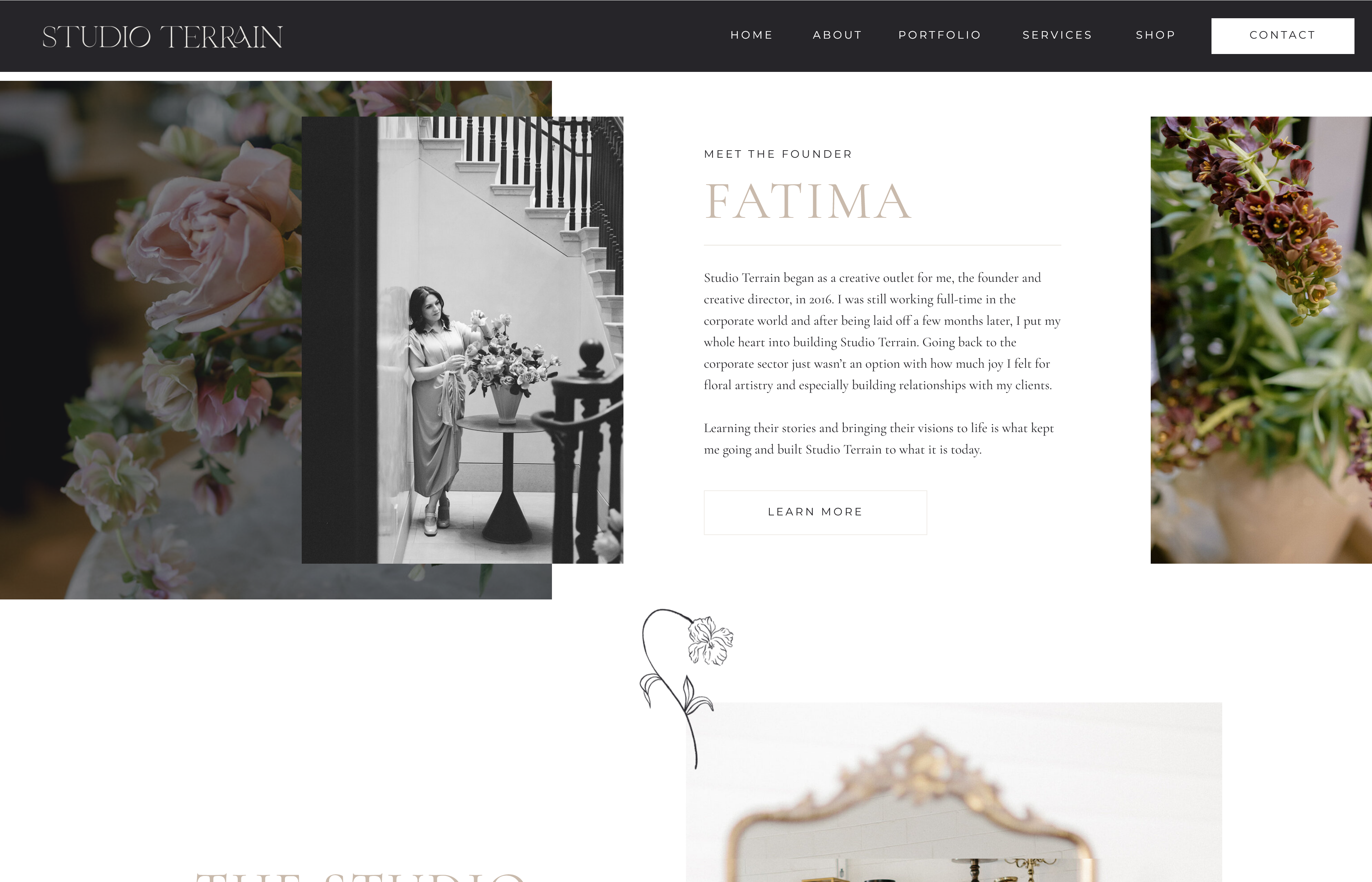
Task: Open the Home menu item
Action: click(751, 35)
